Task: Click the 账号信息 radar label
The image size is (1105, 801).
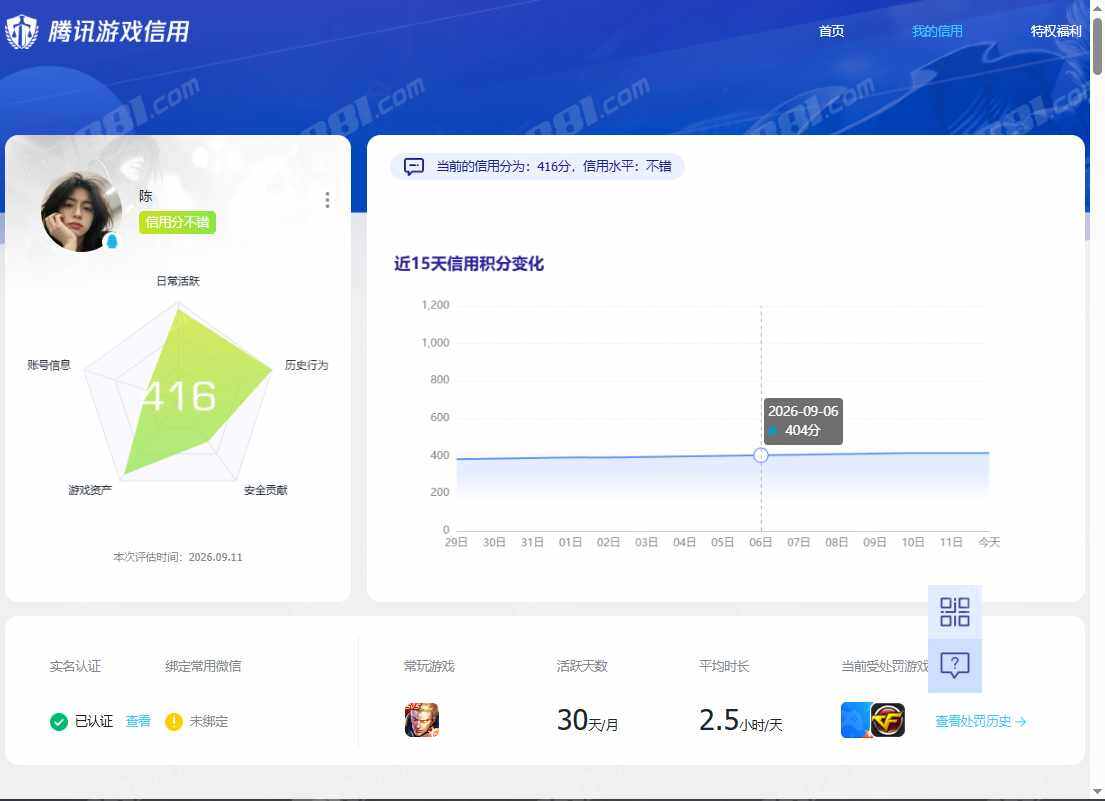Action: 49,365
